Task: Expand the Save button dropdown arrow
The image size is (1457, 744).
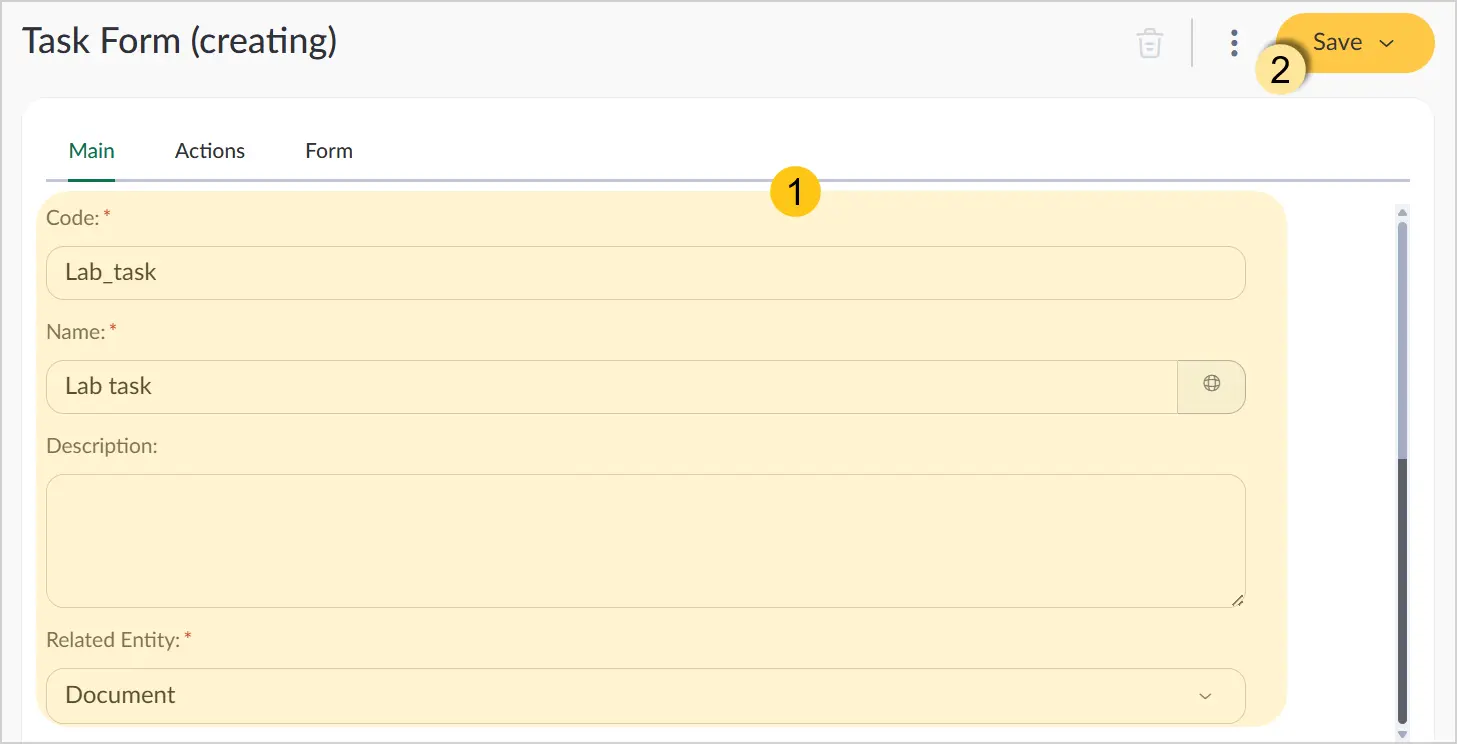Action: click(x=1387, y=44)
